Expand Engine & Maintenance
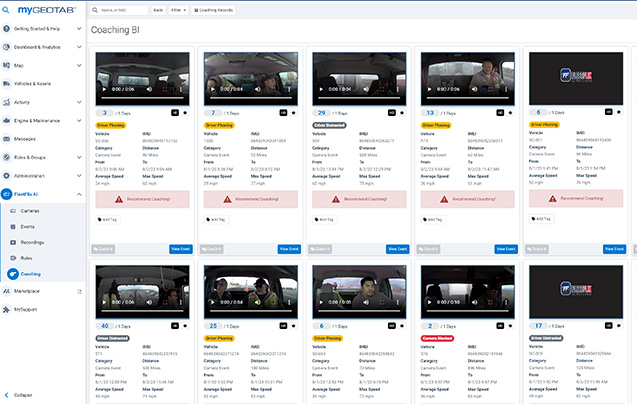637x404 pixels. pyautogui.click(x=79, y=121)
